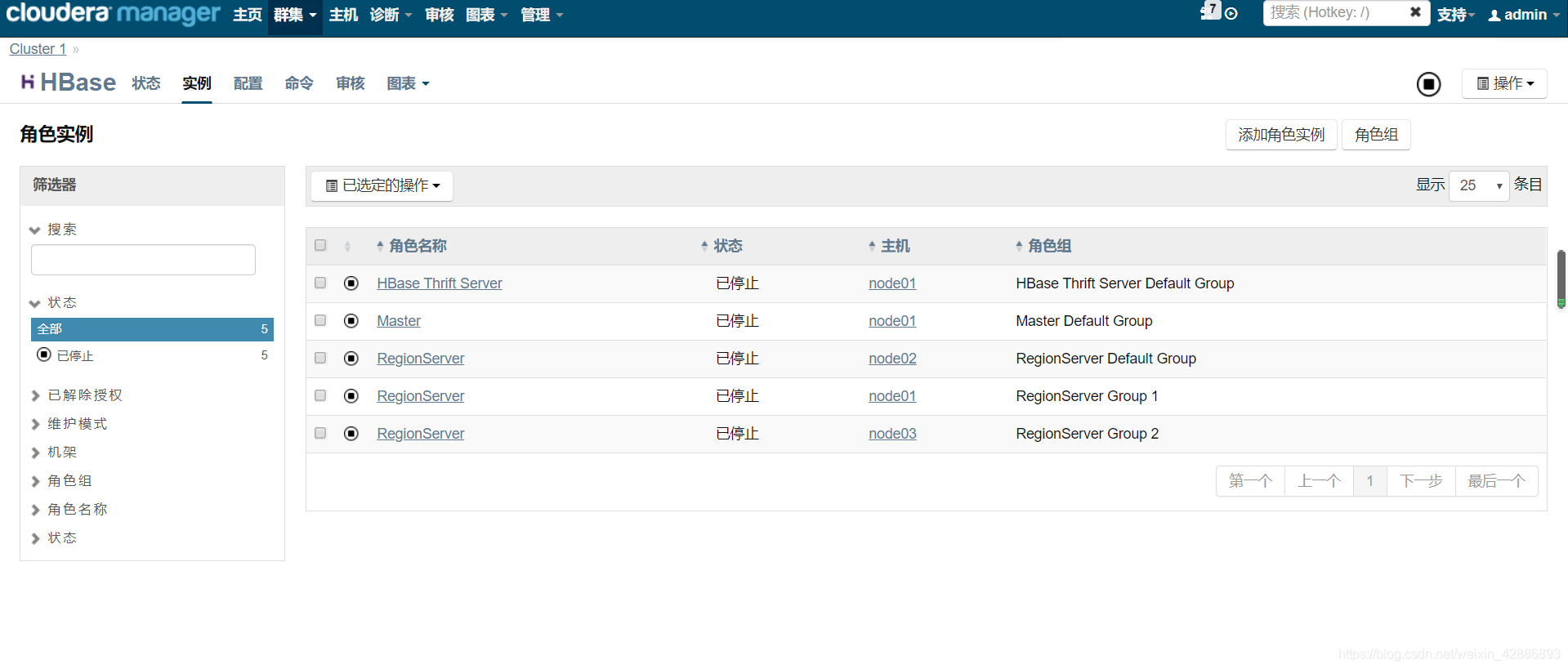Sort by status icon column arrows

[x=347, y=246]
